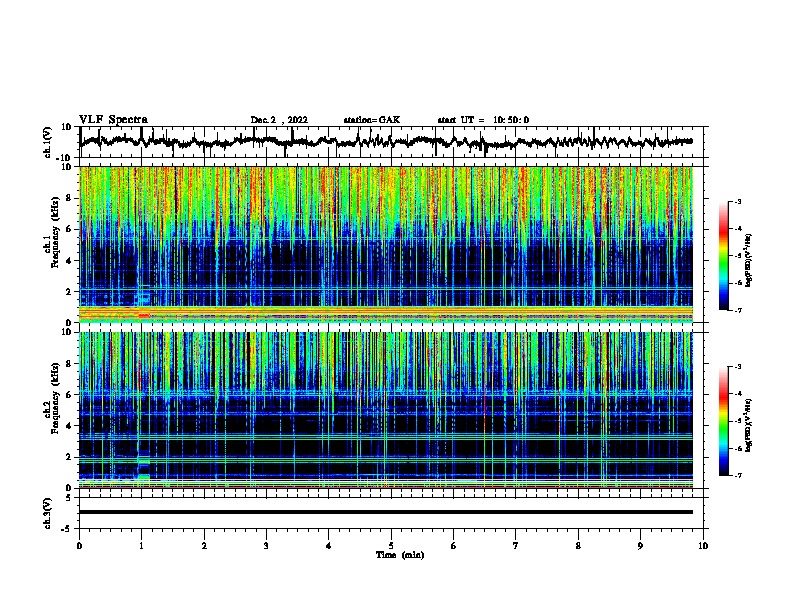This screenshot has height=612, width=792.
Task: Click the "start UT = 10:50:0" header text
Action: click(483, 120)
